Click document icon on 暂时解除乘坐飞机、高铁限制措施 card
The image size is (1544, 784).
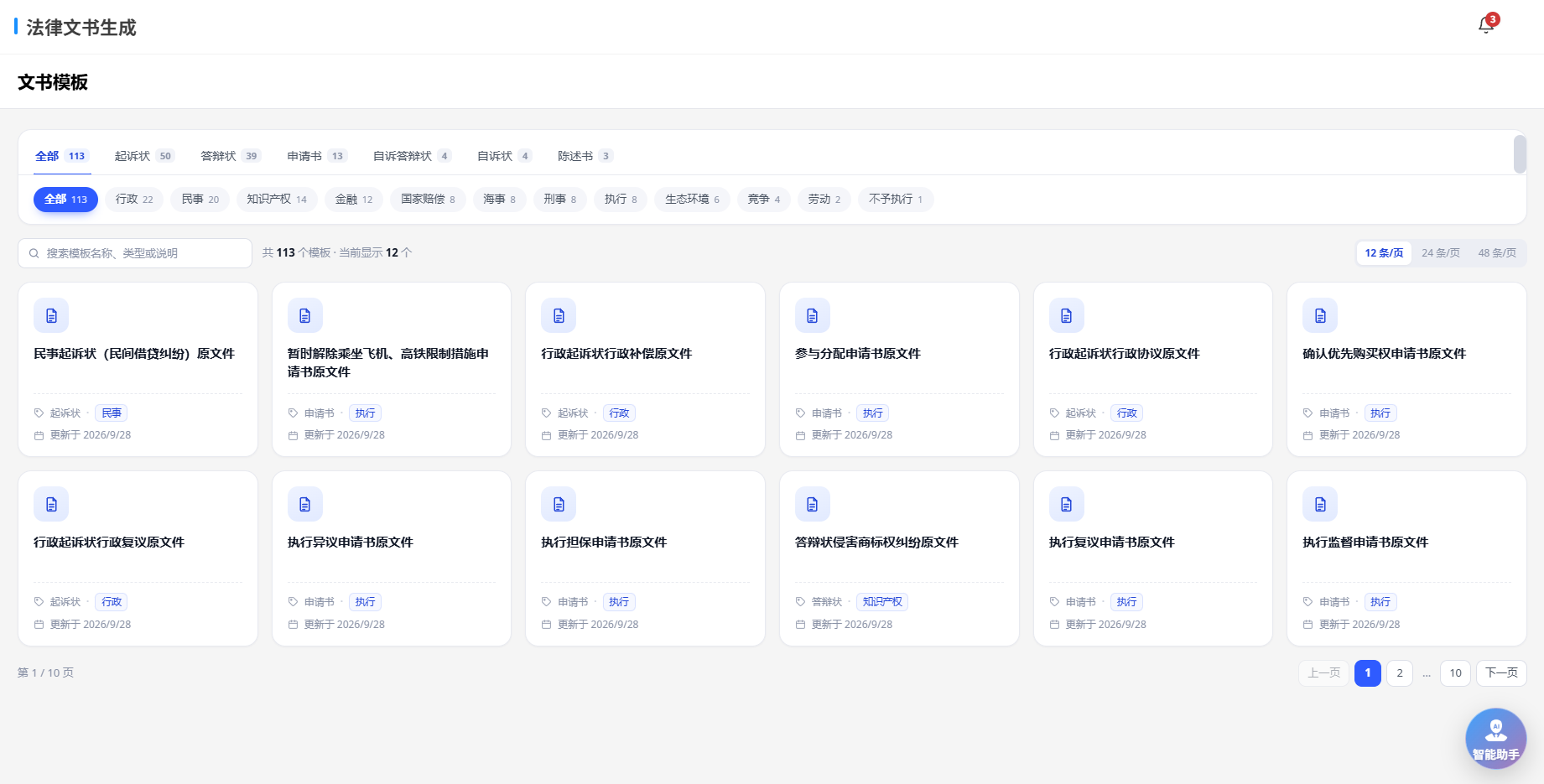pyautogui.click(x=305, y=316)
